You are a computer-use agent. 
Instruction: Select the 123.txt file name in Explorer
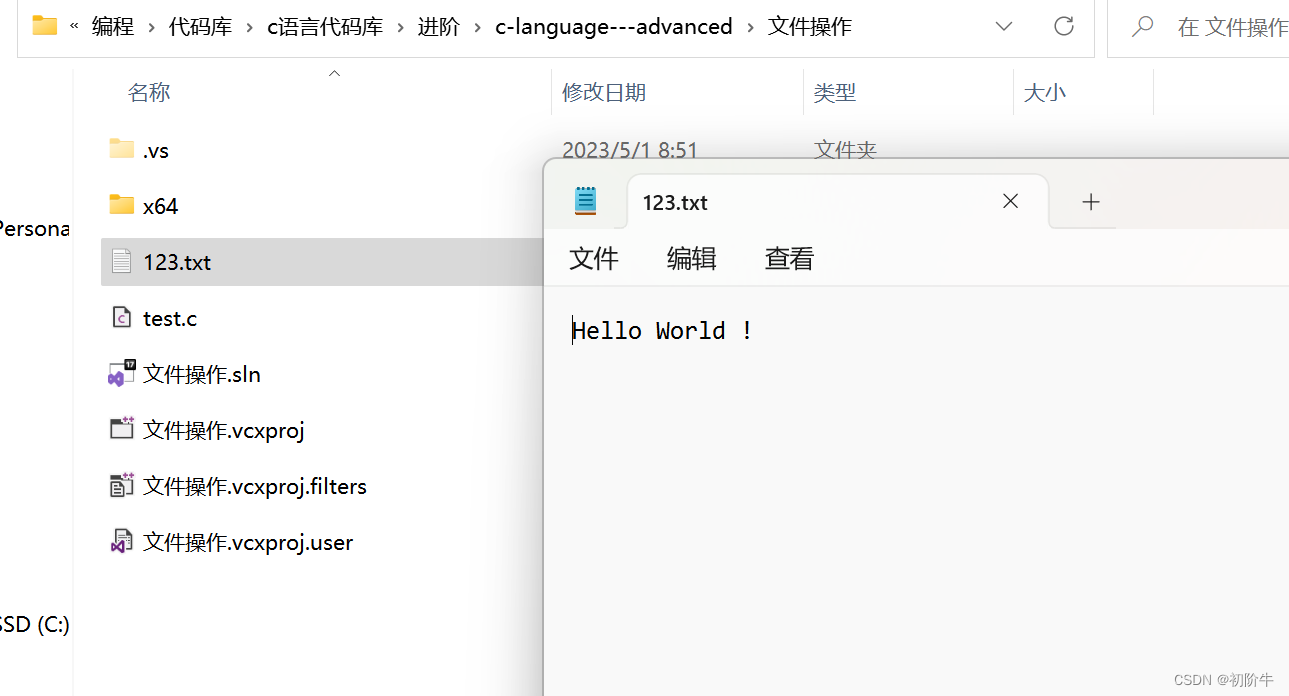click(x=177, y=262)
